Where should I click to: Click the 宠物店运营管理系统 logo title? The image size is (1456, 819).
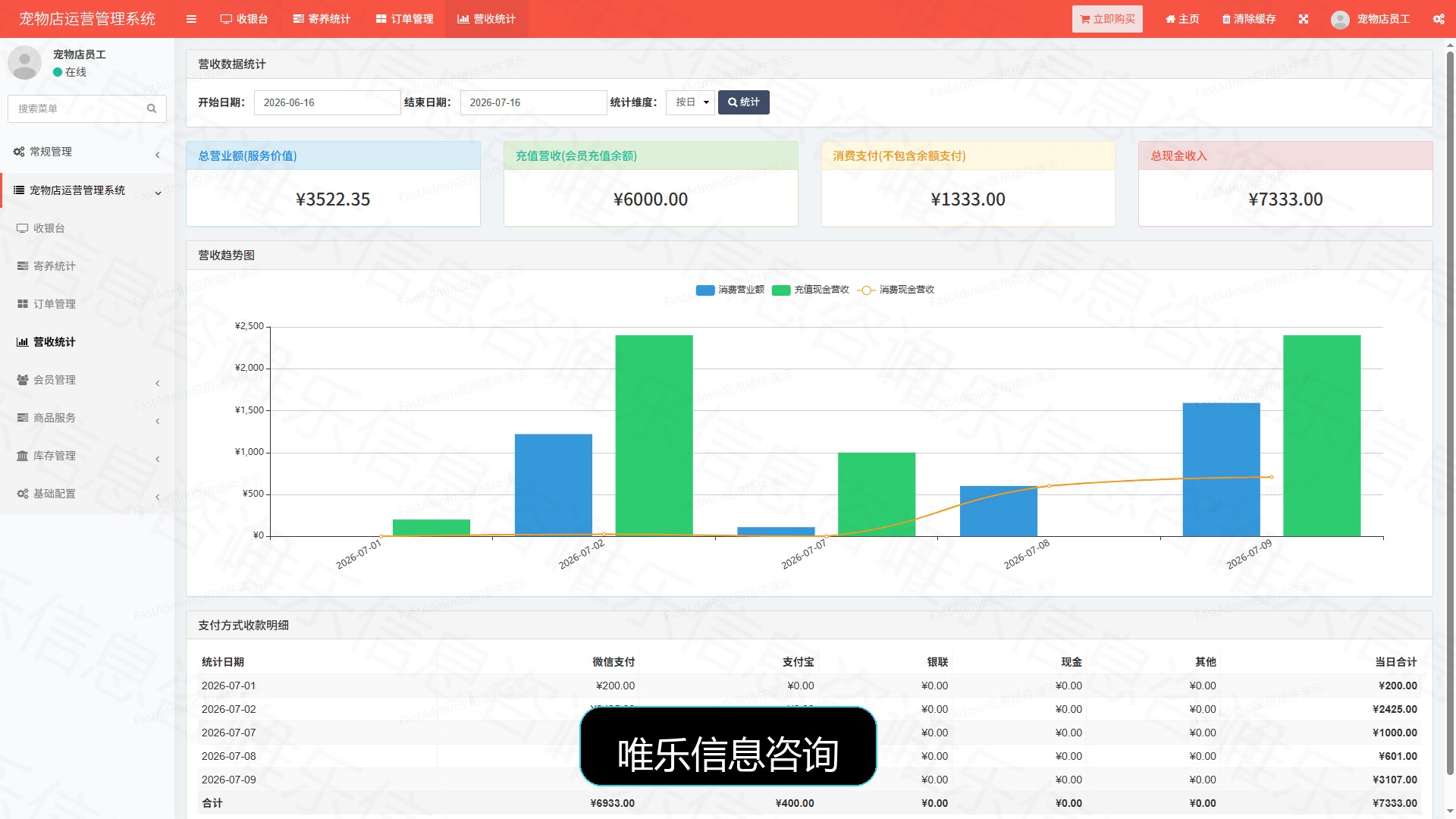87,19
